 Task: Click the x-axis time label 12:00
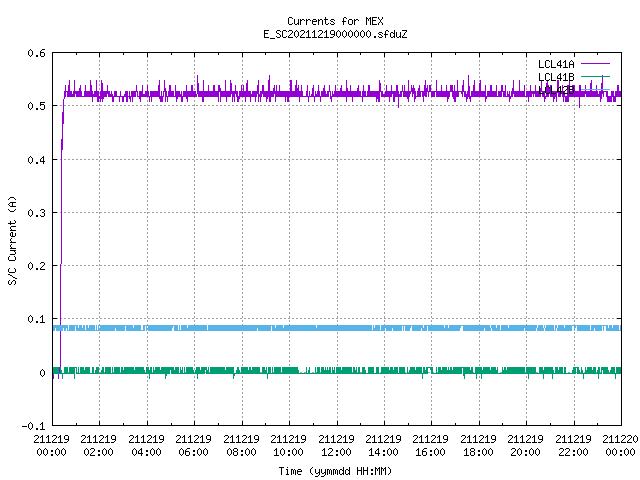336,452
